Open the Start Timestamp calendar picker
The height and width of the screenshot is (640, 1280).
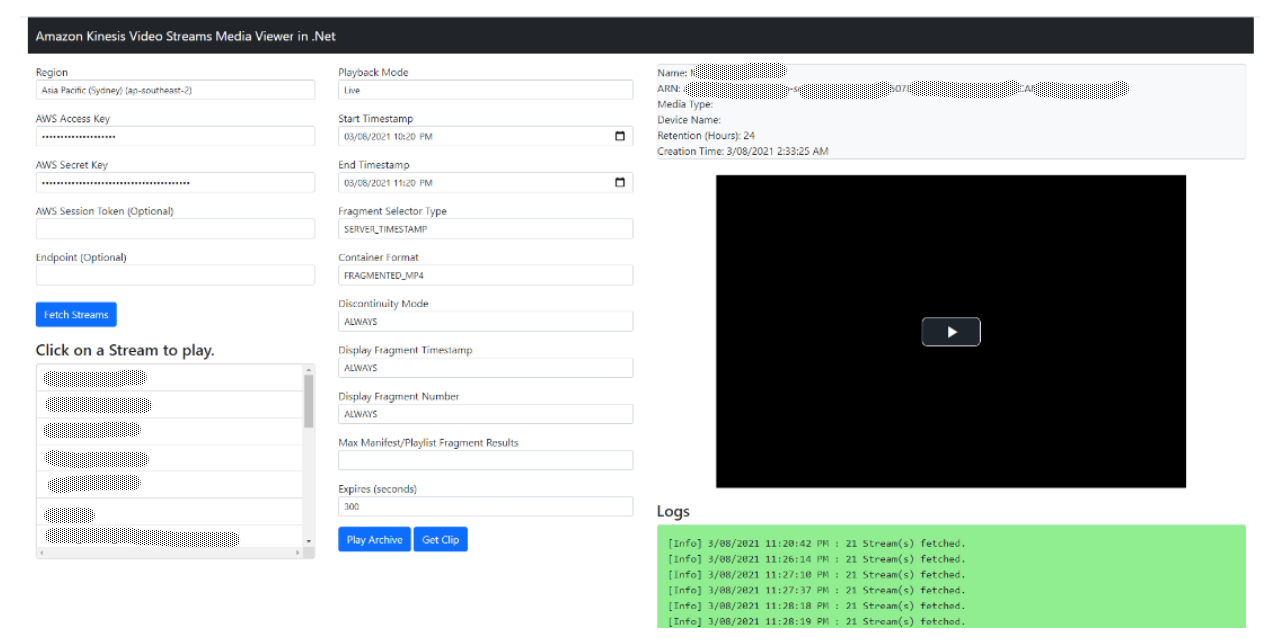[621, 136]
